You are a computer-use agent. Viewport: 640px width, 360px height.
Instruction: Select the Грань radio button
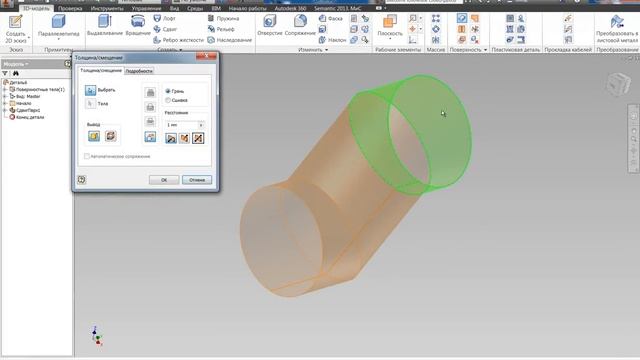pyautogui.click(x=168, y=91)
